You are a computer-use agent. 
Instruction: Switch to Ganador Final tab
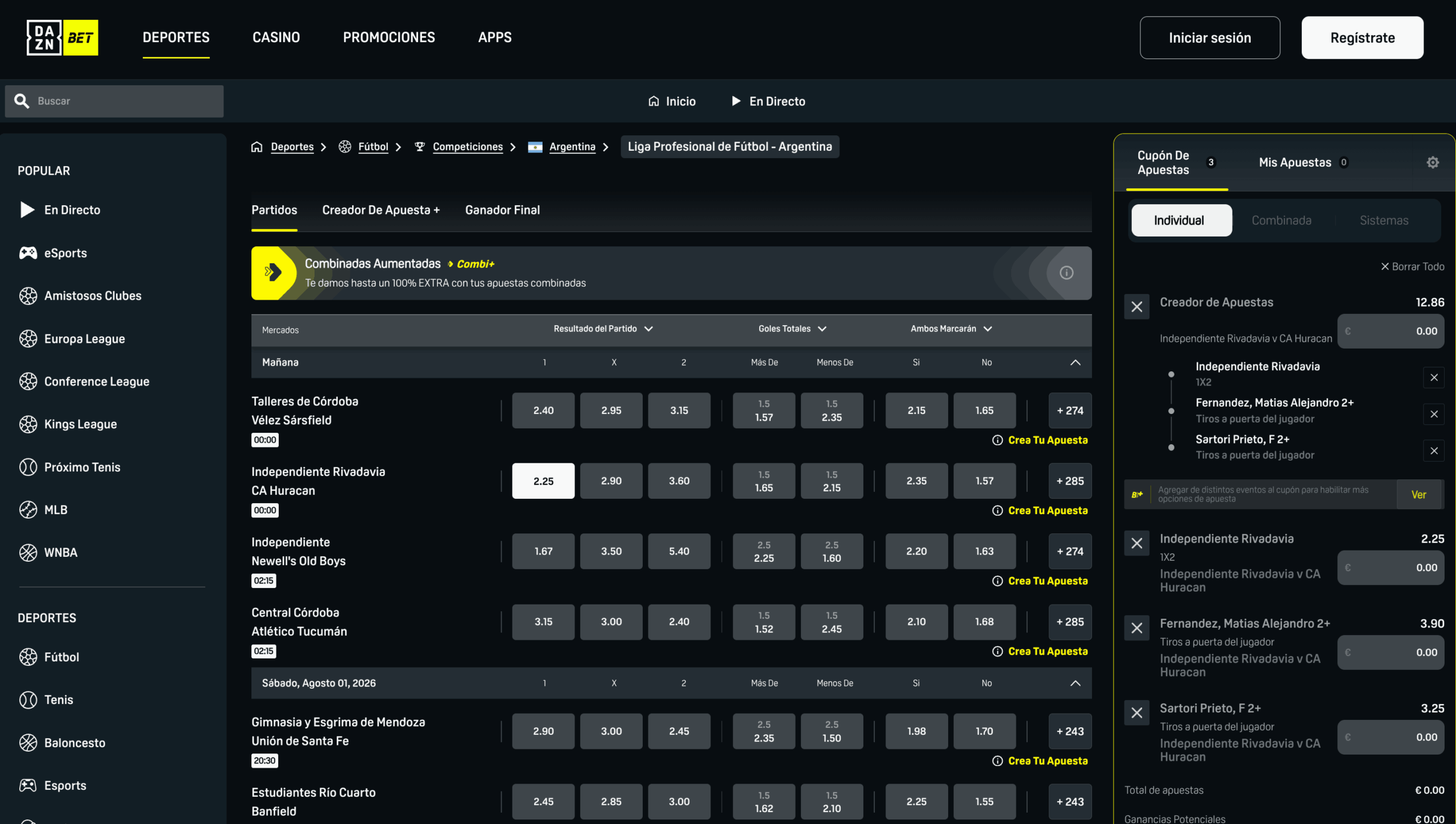point(502,210)
